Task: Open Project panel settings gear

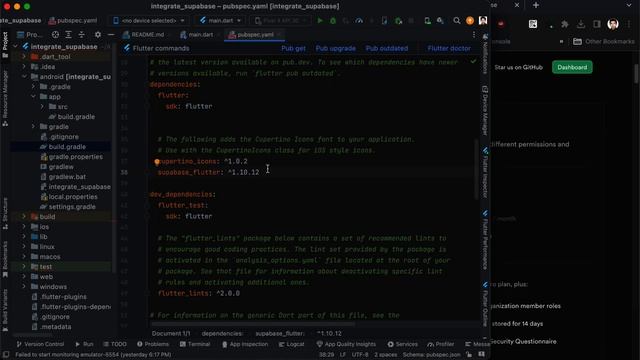Action: 98,35
